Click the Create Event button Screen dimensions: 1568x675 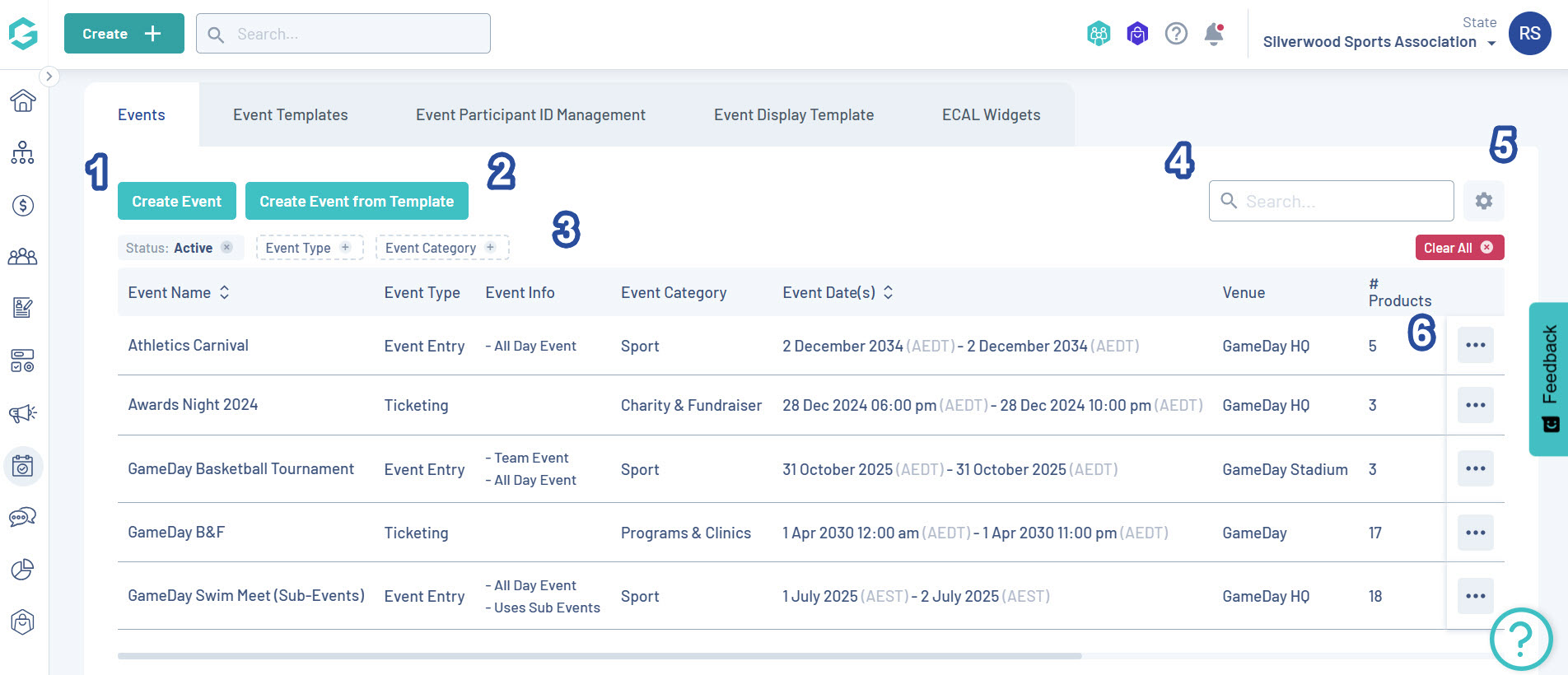coord(177,201)
